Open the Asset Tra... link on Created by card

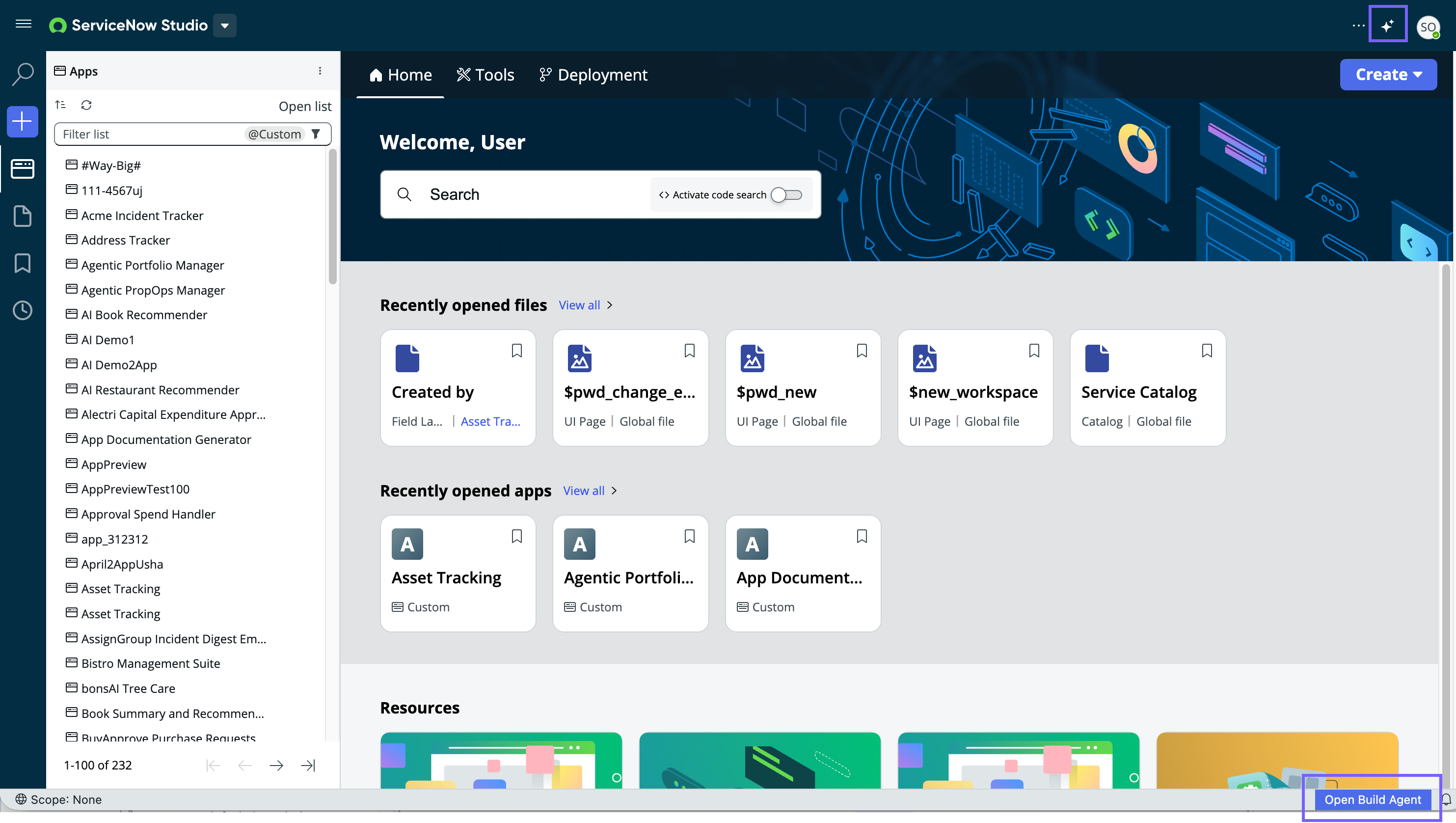pyautogui.click(x=490, y=422)
